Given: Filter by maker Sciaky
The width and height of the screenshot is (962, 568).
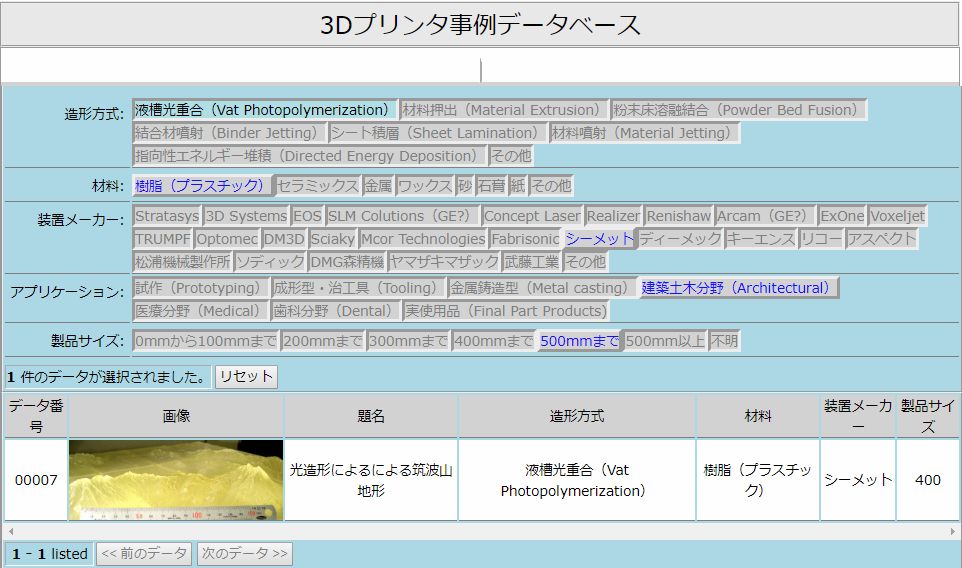Looking at the screenshot, I should click(332, 239).
